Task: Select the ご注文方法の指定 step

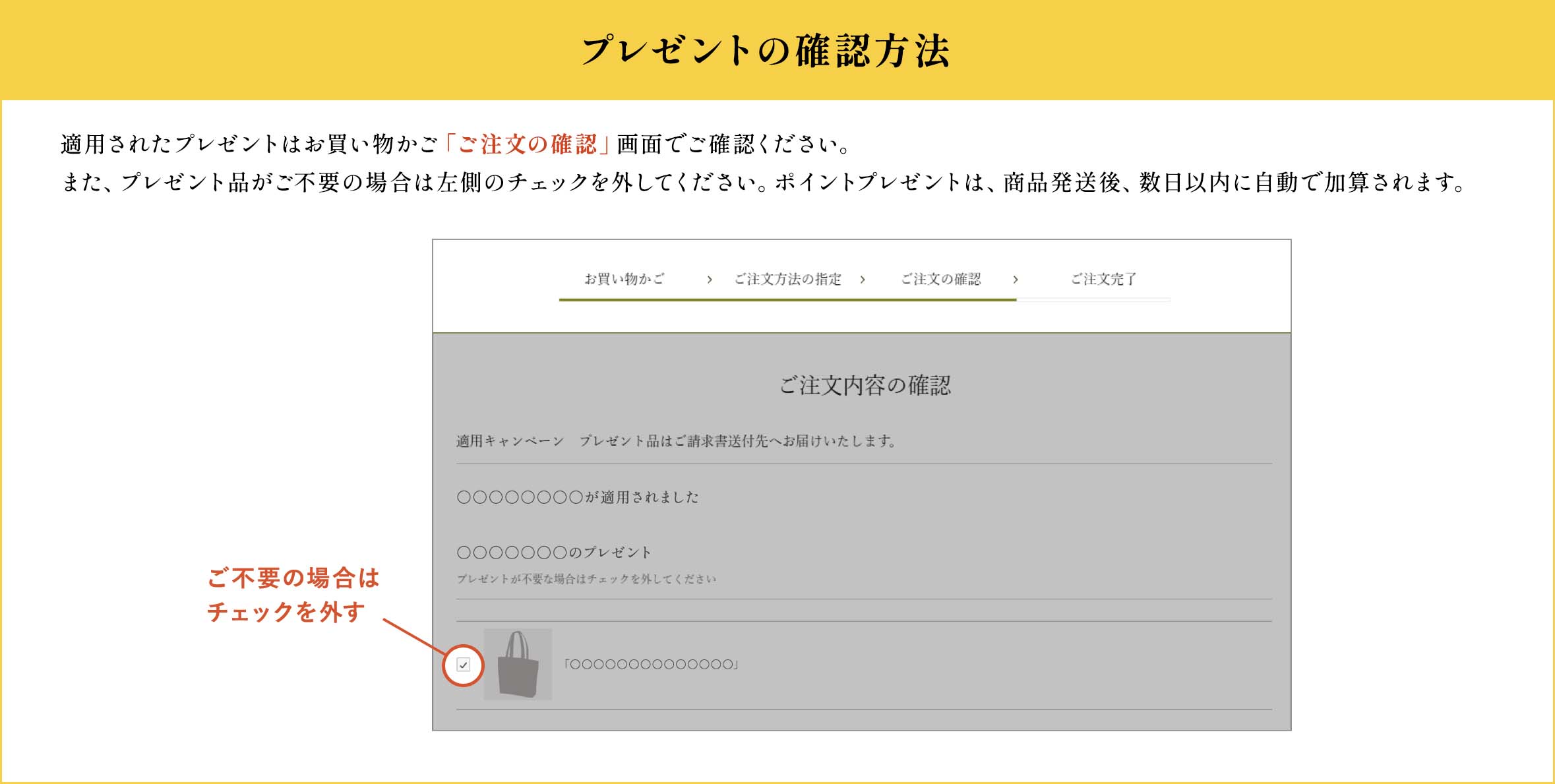Action: click(x=787, y=280)
